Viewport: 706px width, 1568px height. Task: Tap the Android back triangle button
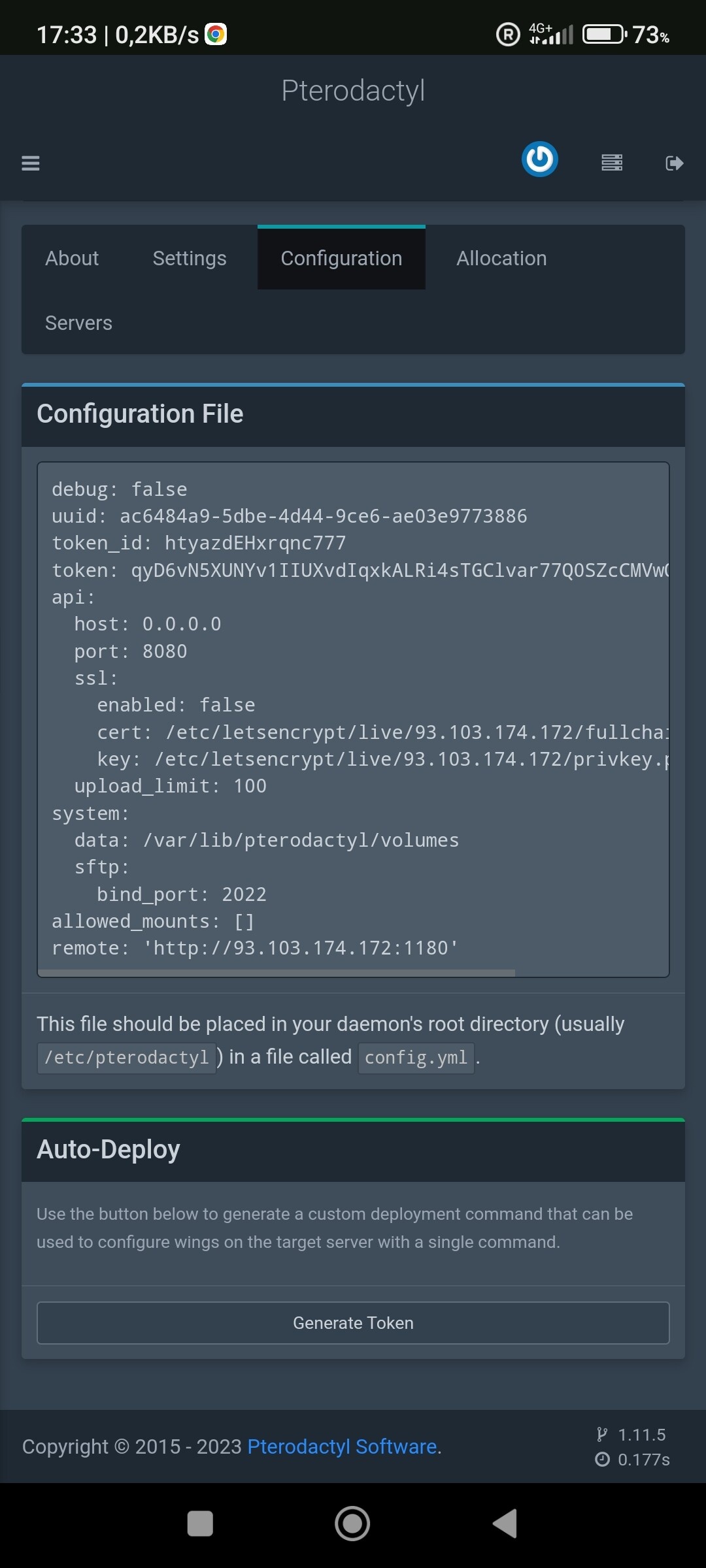click(505, 1524)
